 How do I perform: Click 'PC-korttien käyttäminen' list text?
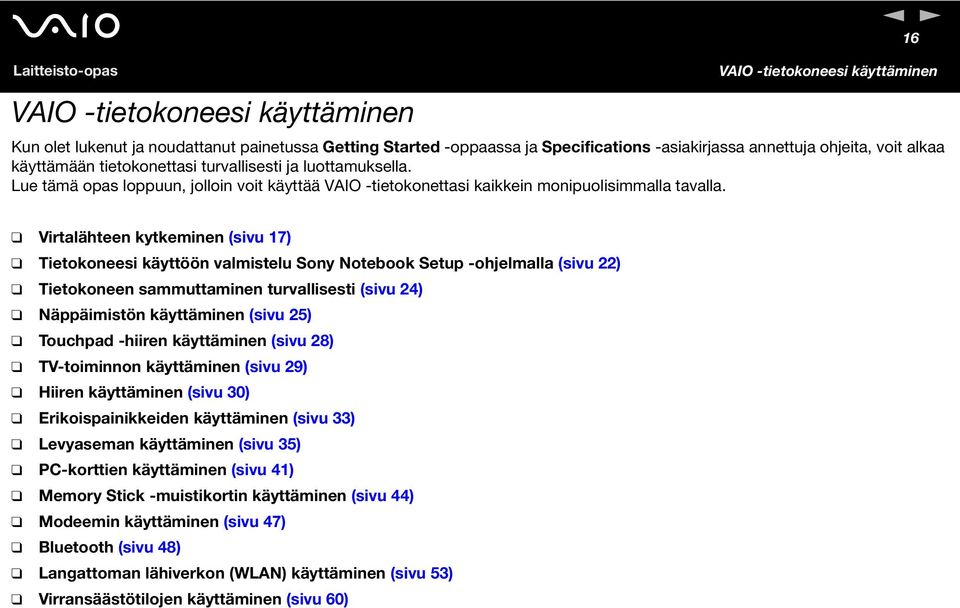point(133,470)
